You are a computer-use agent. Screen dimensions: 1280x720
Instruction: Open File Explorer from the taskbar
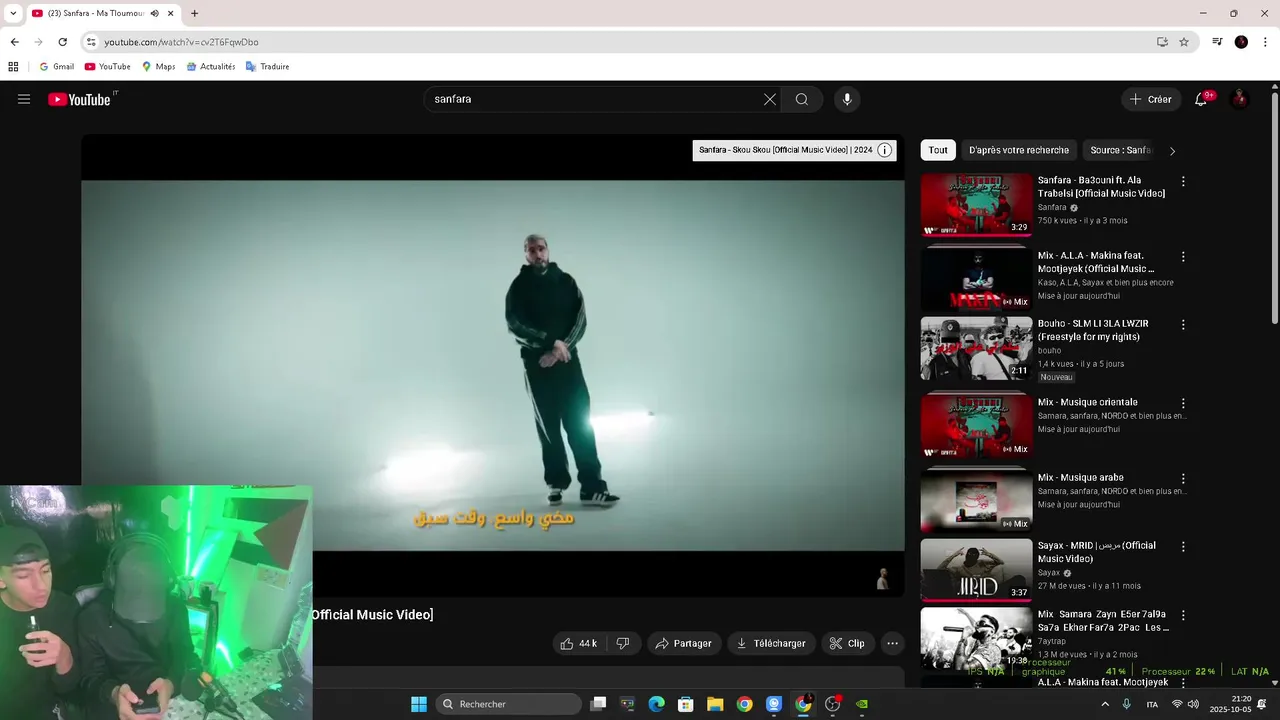(715, 704)
